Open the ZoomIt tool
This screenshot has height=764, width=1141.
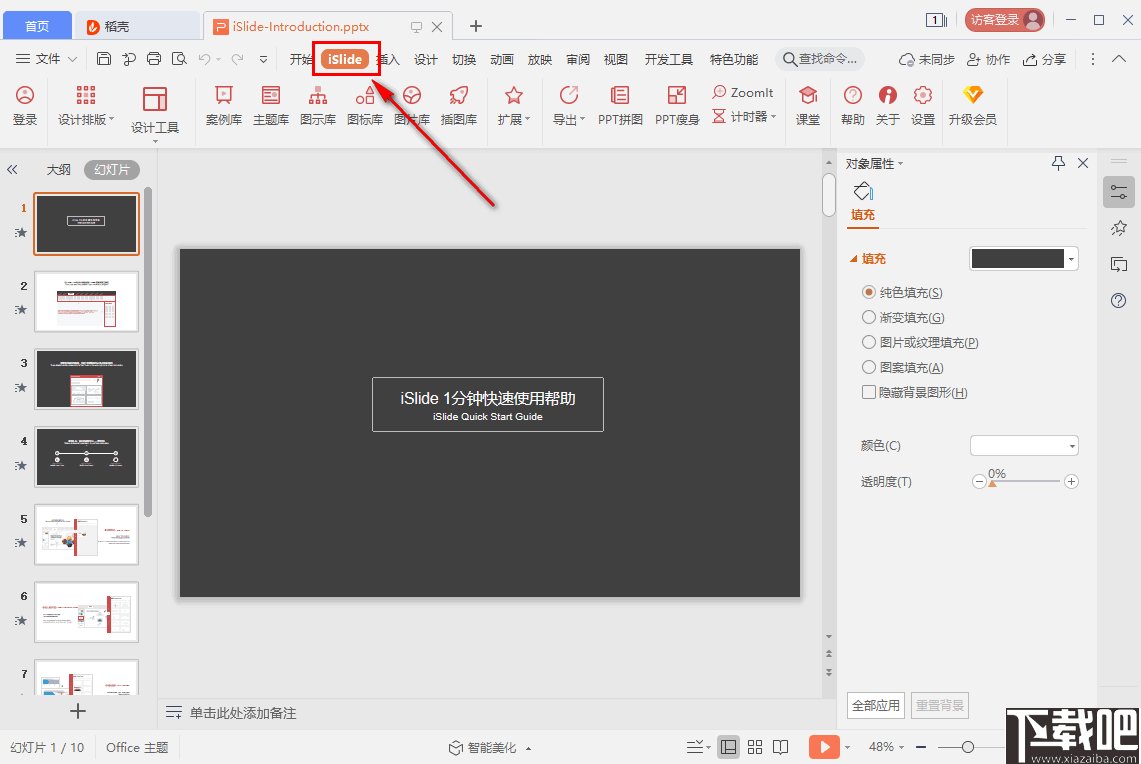[743, 92]
